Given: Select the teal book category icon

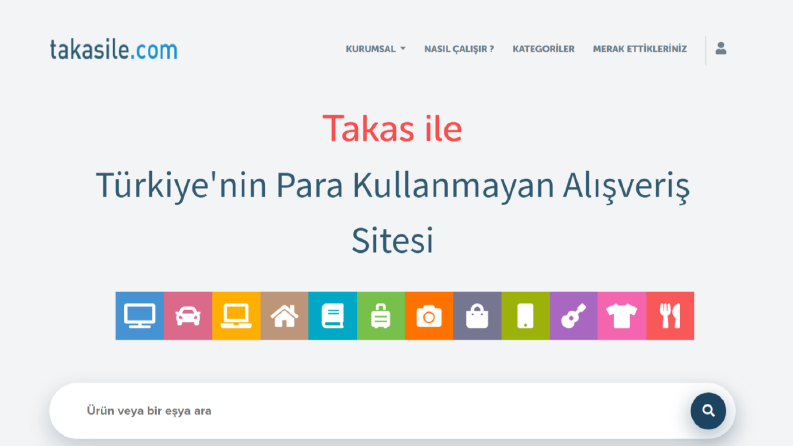Looking at the screenshot, I should [x=332, y=316].
